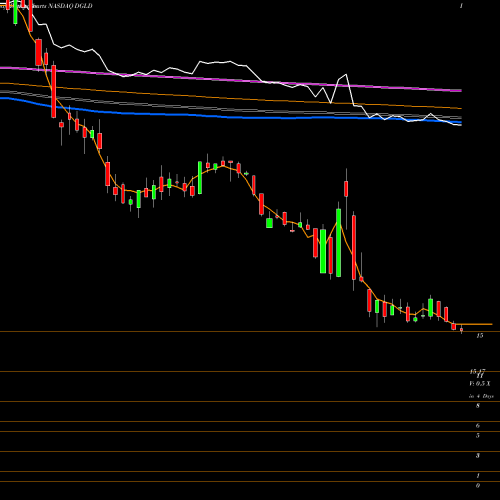Click the "in 4 Days" label

(481, 396)
